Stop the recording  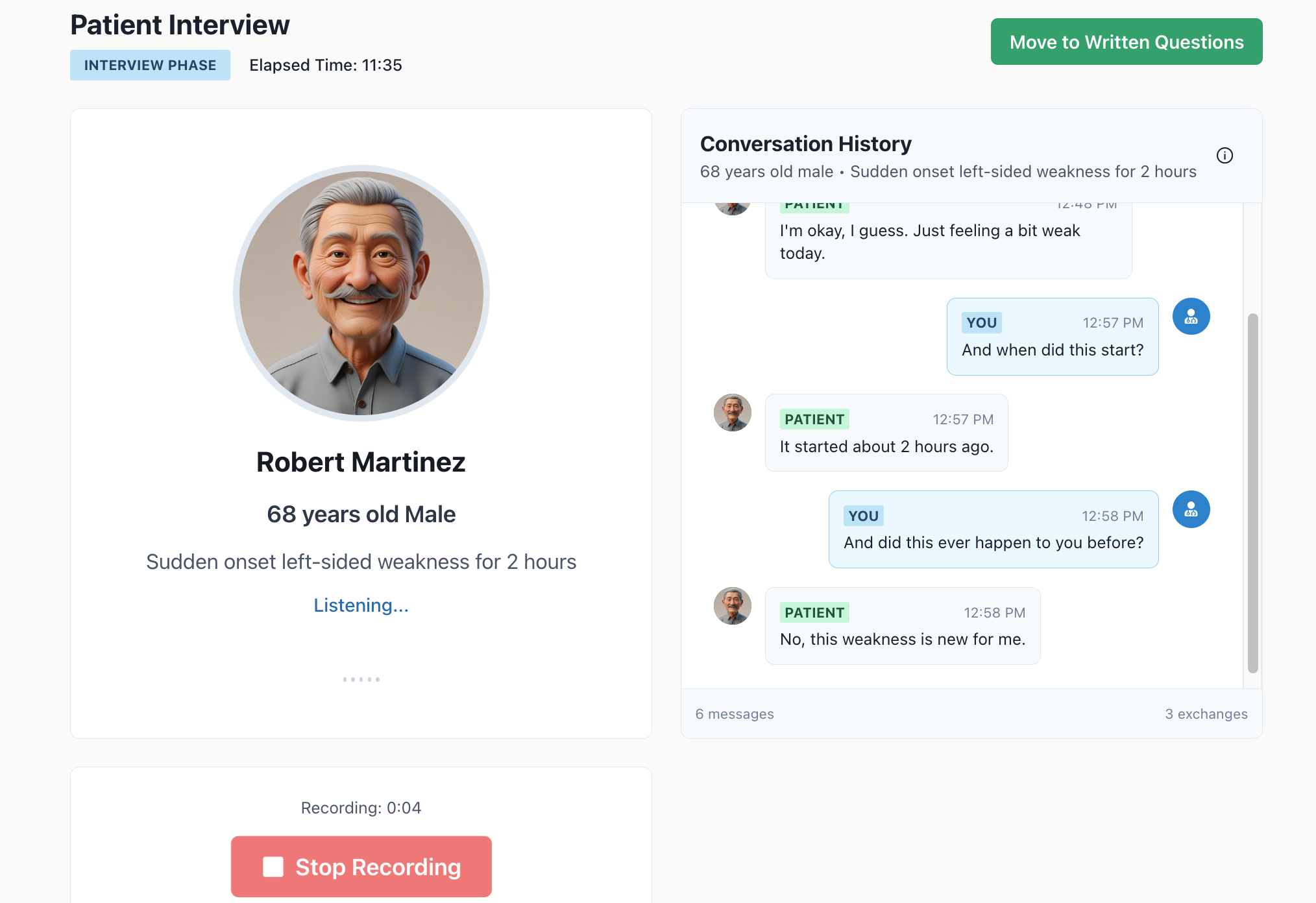click(x=361, y=867)
